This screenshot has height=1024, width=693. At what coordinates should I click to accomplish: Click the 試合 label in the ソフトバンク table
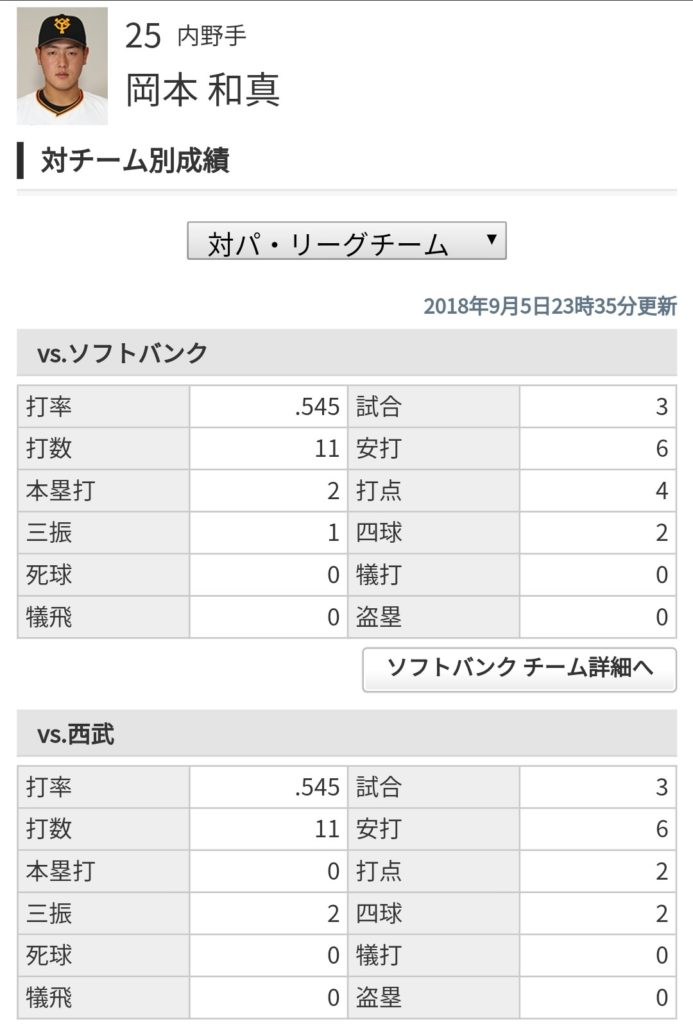click(x=379, y=407)
